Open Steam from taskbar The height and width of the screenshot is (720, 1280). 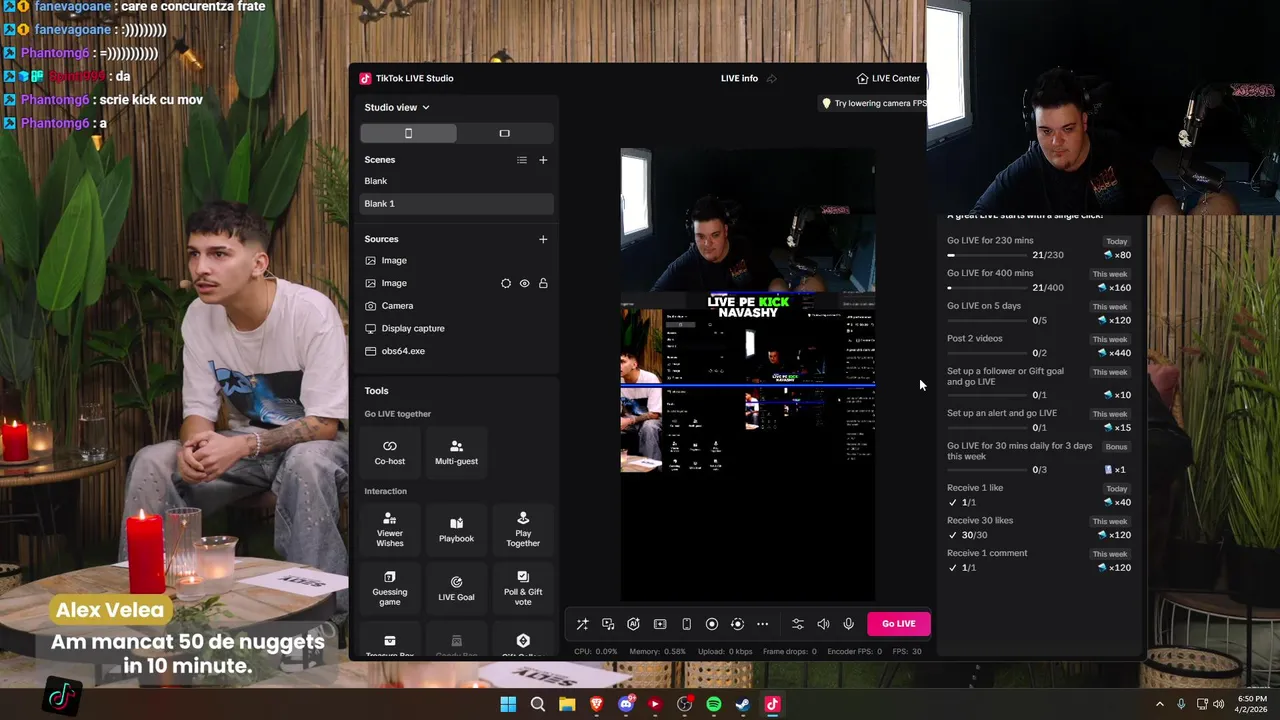[743, 704]
